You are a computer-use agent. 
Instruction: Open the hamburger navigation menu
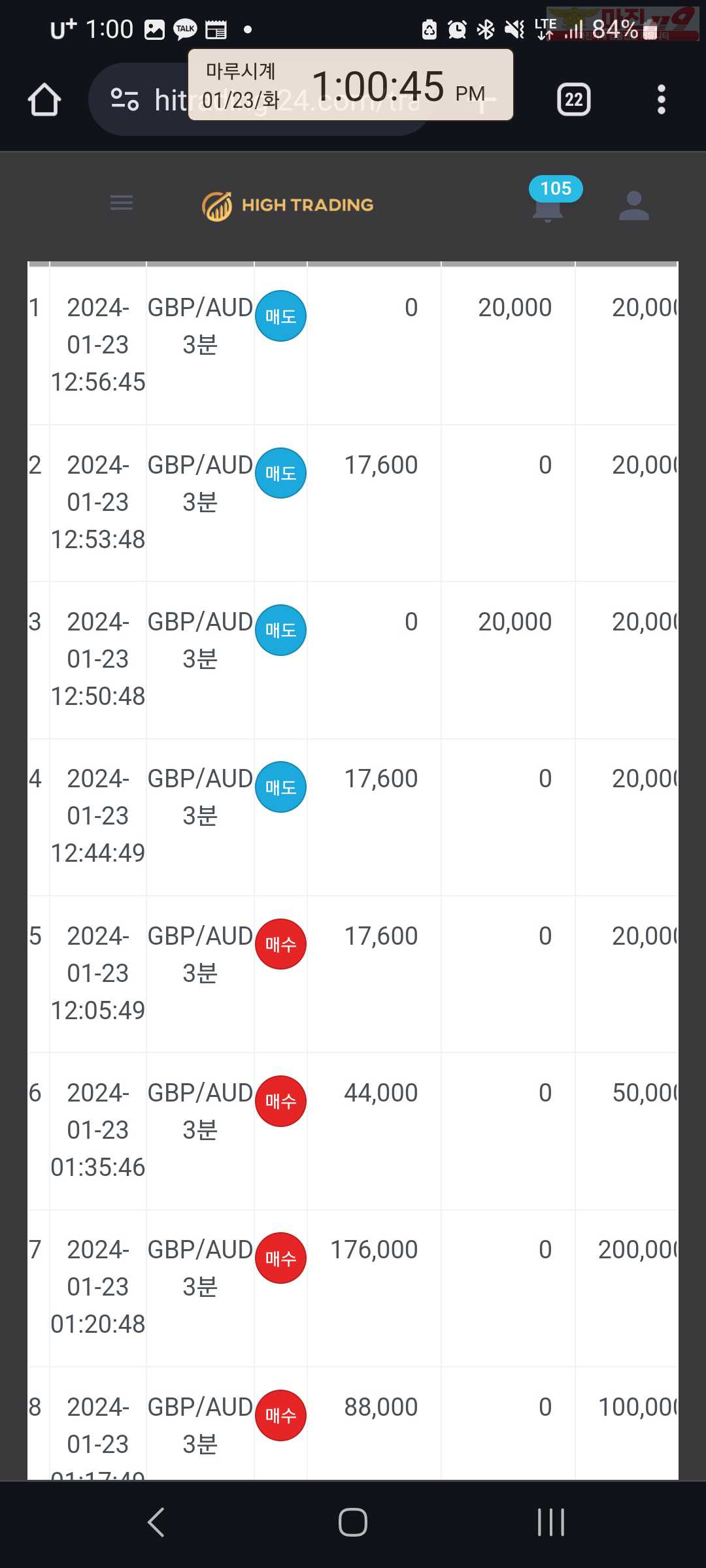tap(122, 203)
